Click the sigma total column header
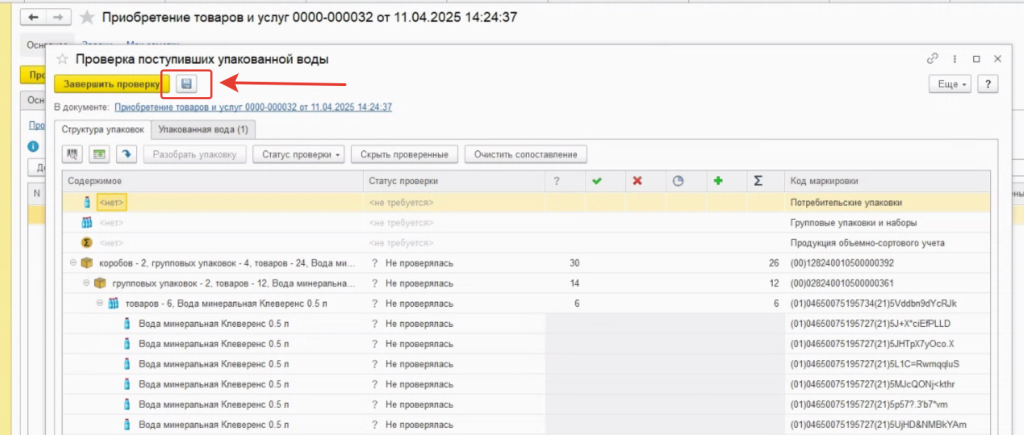The height and width of the screenshot is (435, 1024). coord(759,180)
